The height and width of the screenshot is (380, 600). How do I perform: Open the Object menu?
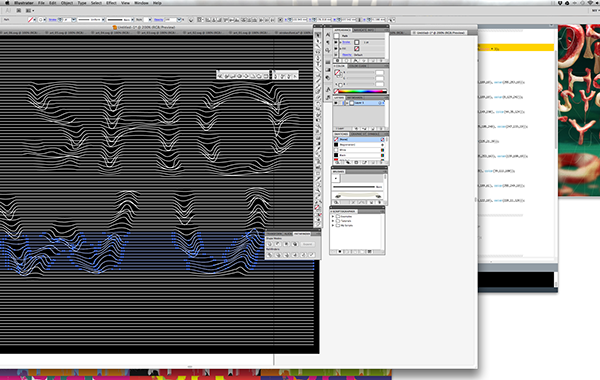click(67, 3)
